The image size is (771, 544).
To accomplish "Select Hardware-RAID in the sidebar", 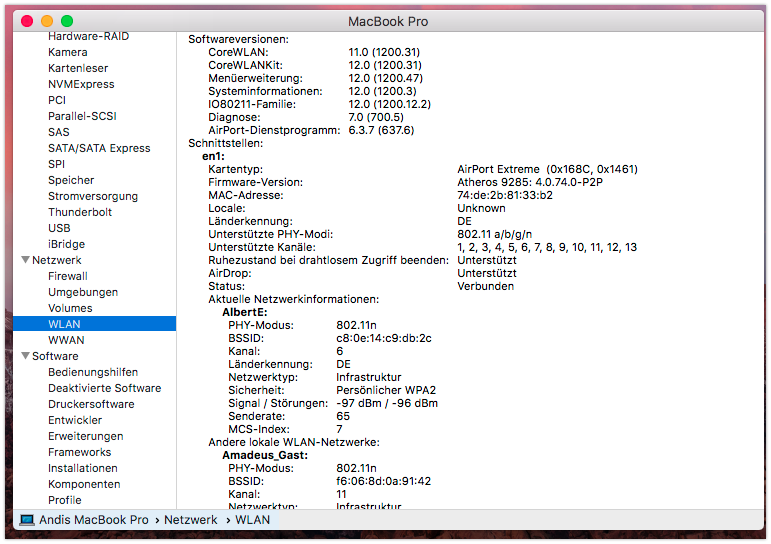I will point(89,36).
